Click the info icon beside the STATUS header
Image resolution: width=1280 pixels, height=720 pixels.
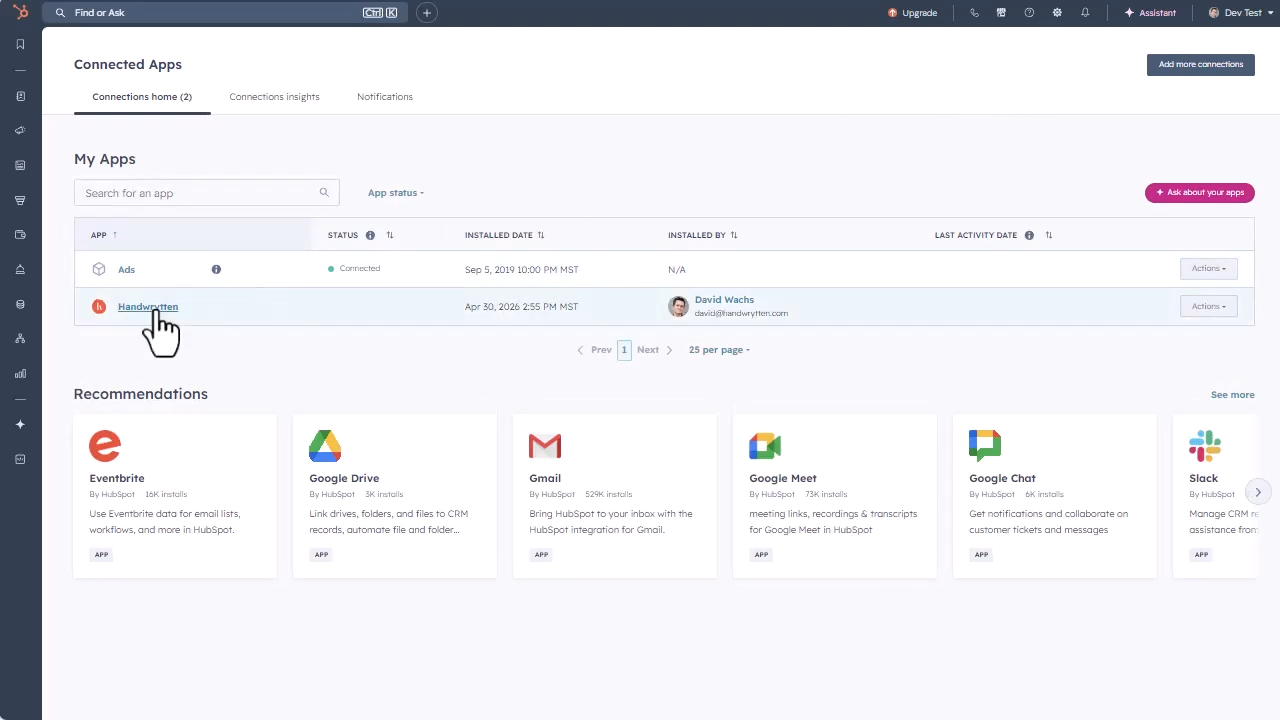pos(370,235)
